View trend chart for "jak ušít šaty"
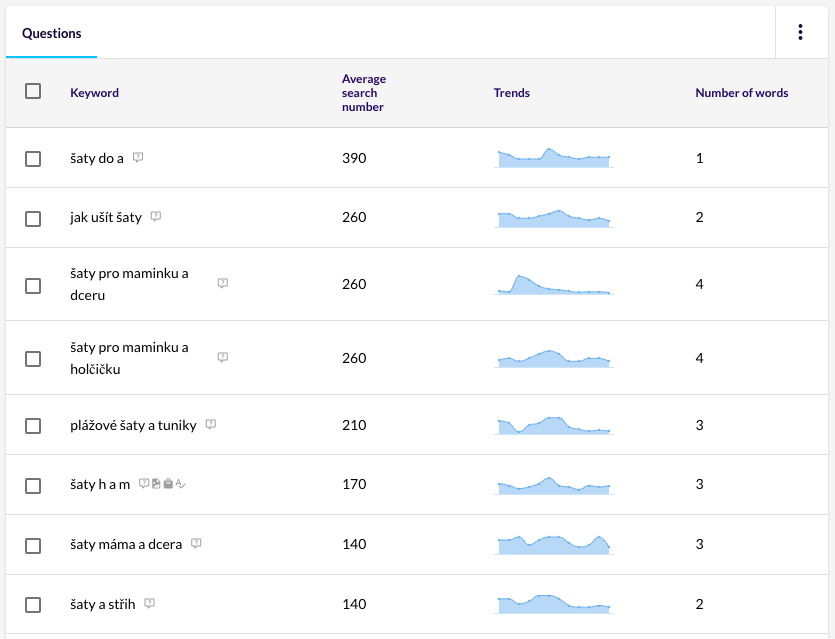Image resolution: width=835 pixels, height=639 pixels. tap(554, 218)
